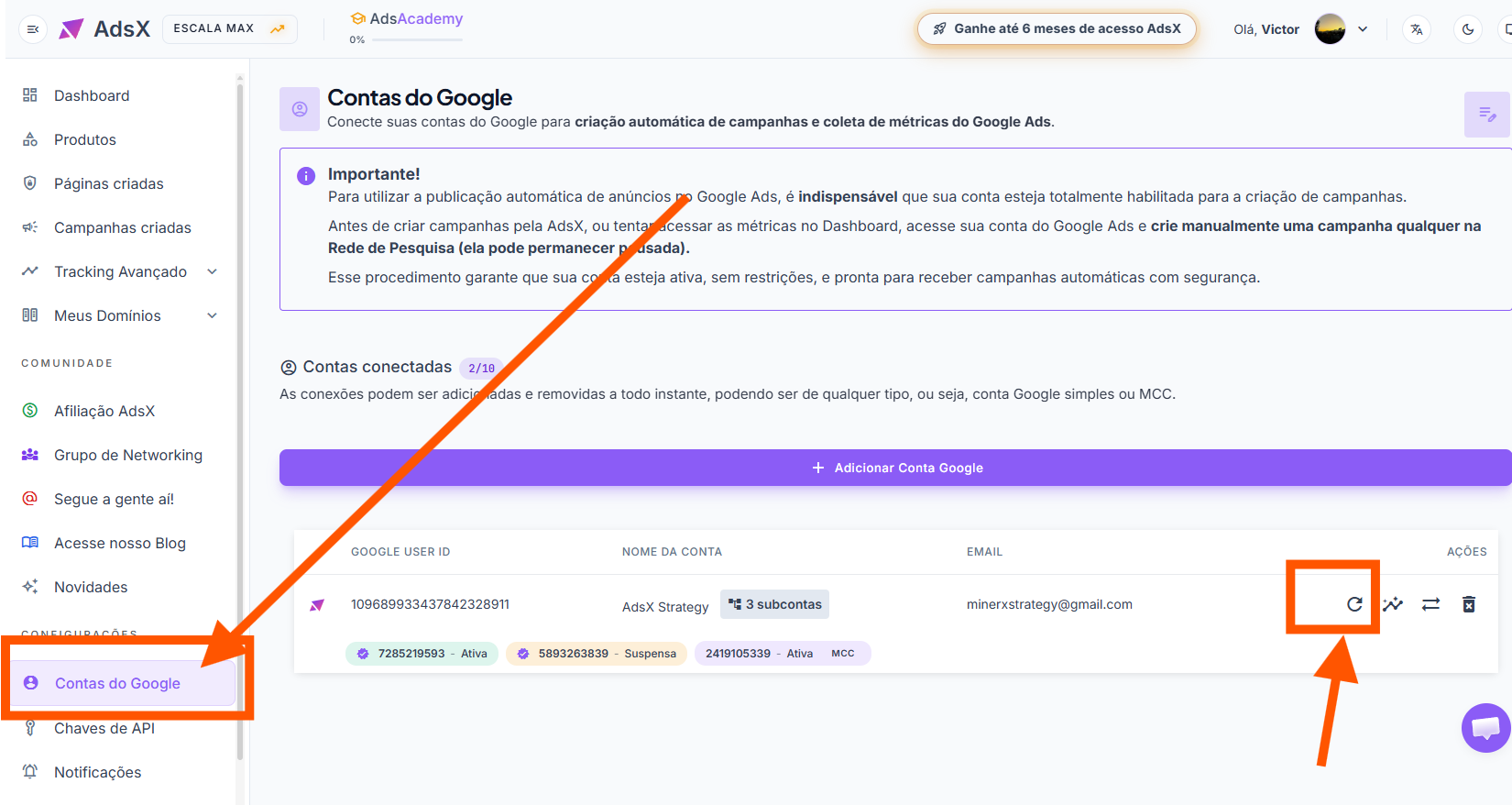Click the edit notes icon button

(1487, 115)
